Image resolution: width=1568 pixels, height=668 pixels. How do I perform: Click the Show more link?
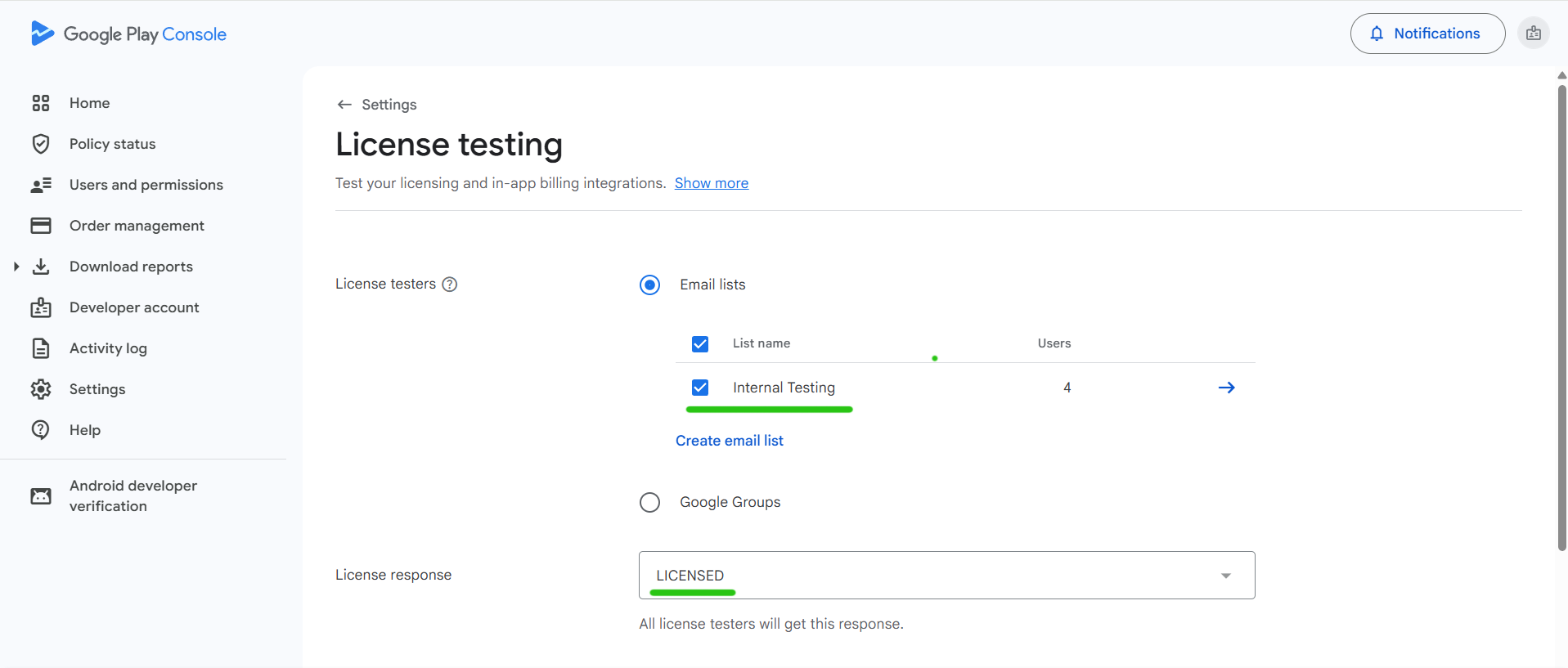coord(712,183)
